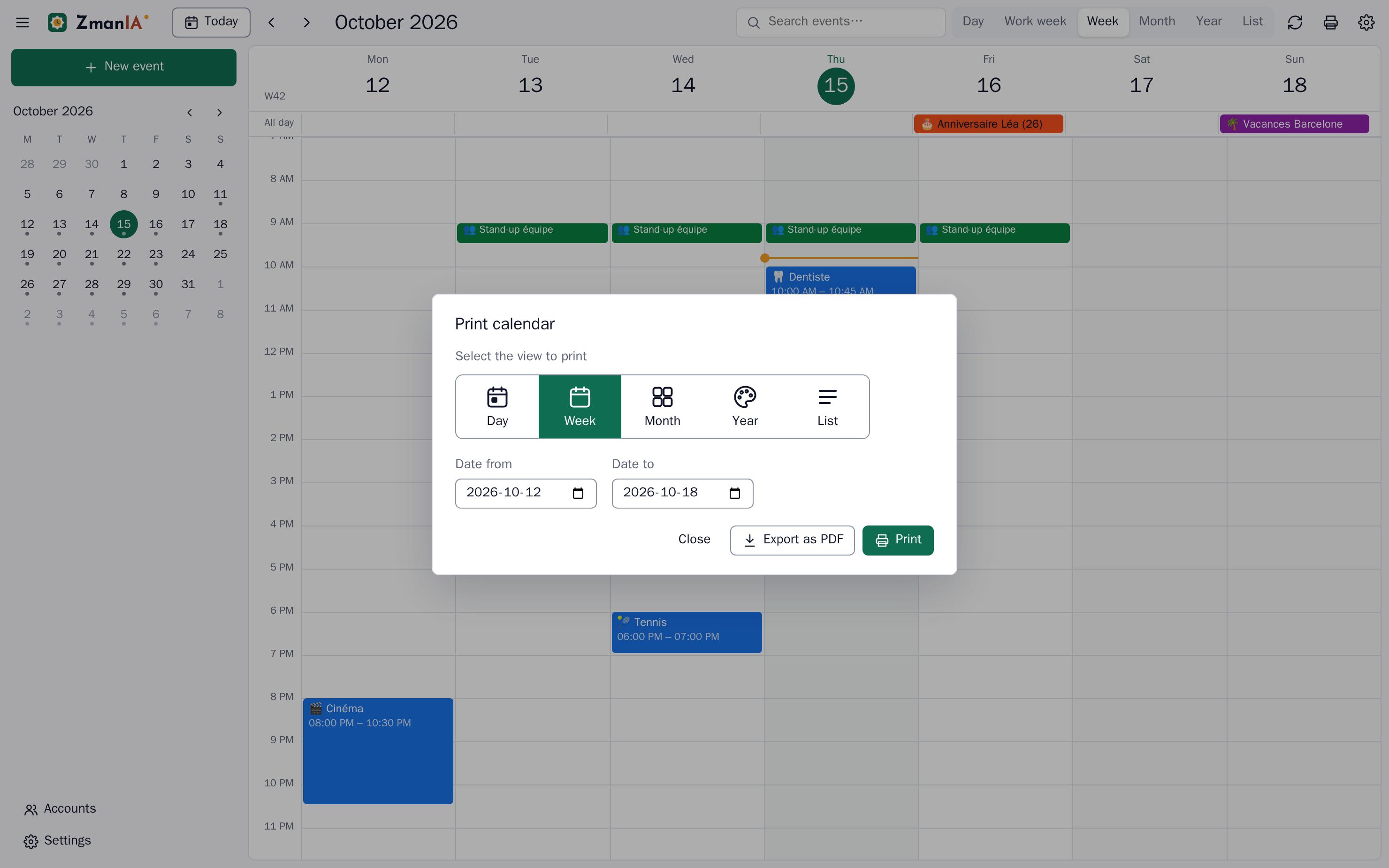Image resolution: width=1389 pixels, height=868 pixels.
Task: Select October 22 in mini calendar
Action: (x=123, y=254)
